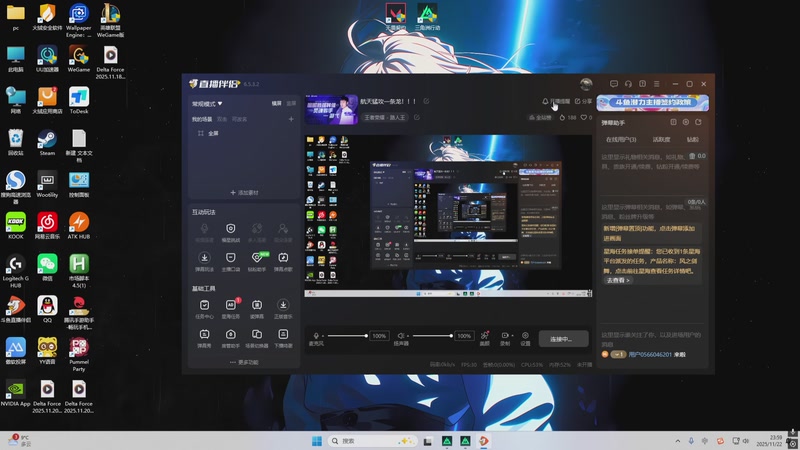Open the message chat icon in title bar
Image resolution: width=800 pixels, height=450 pixels.
click(614, 84)
